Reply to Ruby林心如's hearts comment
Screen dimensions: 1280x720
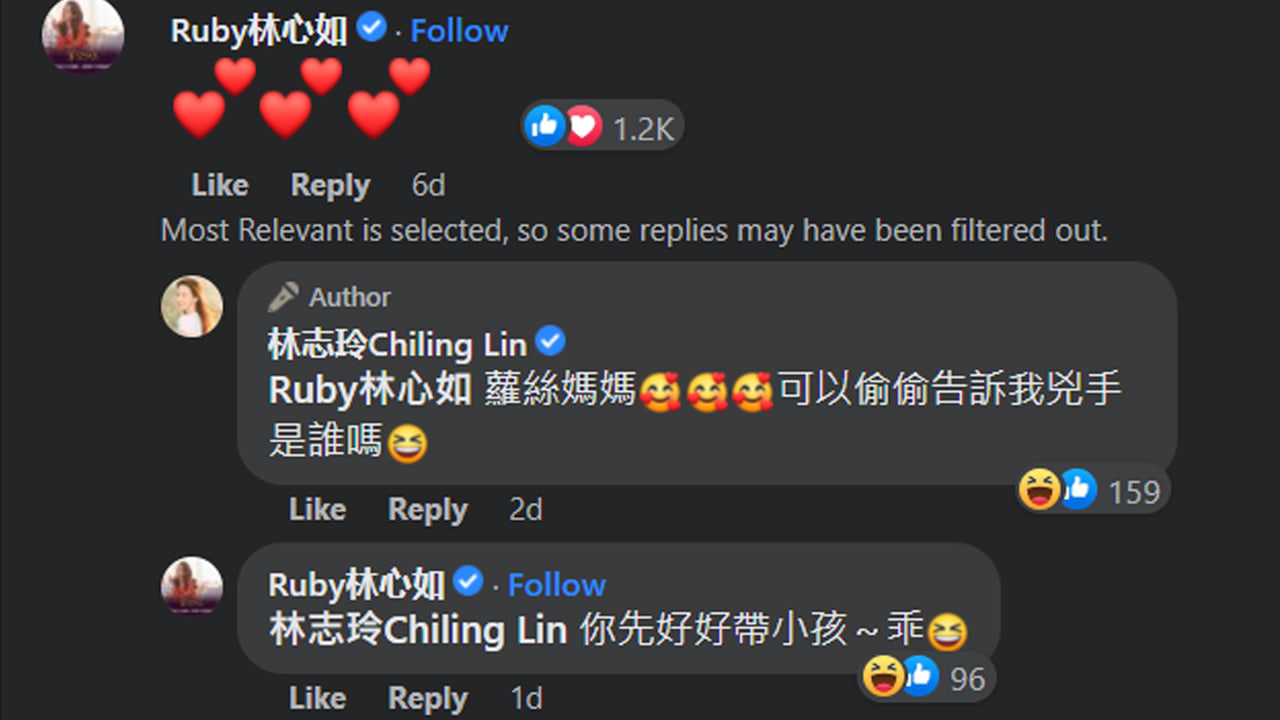[330, 185]
